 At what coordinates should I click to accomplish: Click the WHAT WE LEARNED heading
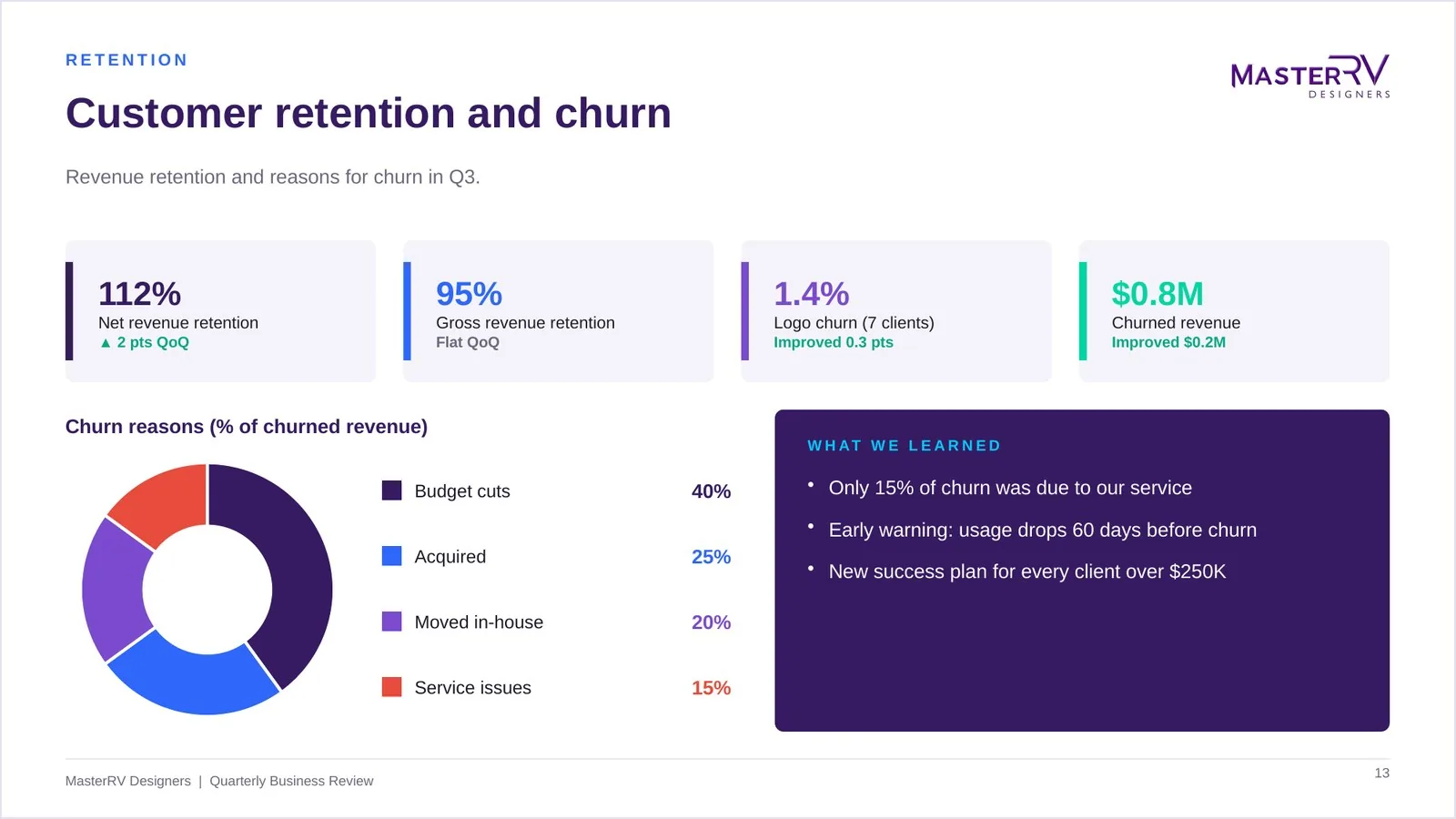click(905, 446)
